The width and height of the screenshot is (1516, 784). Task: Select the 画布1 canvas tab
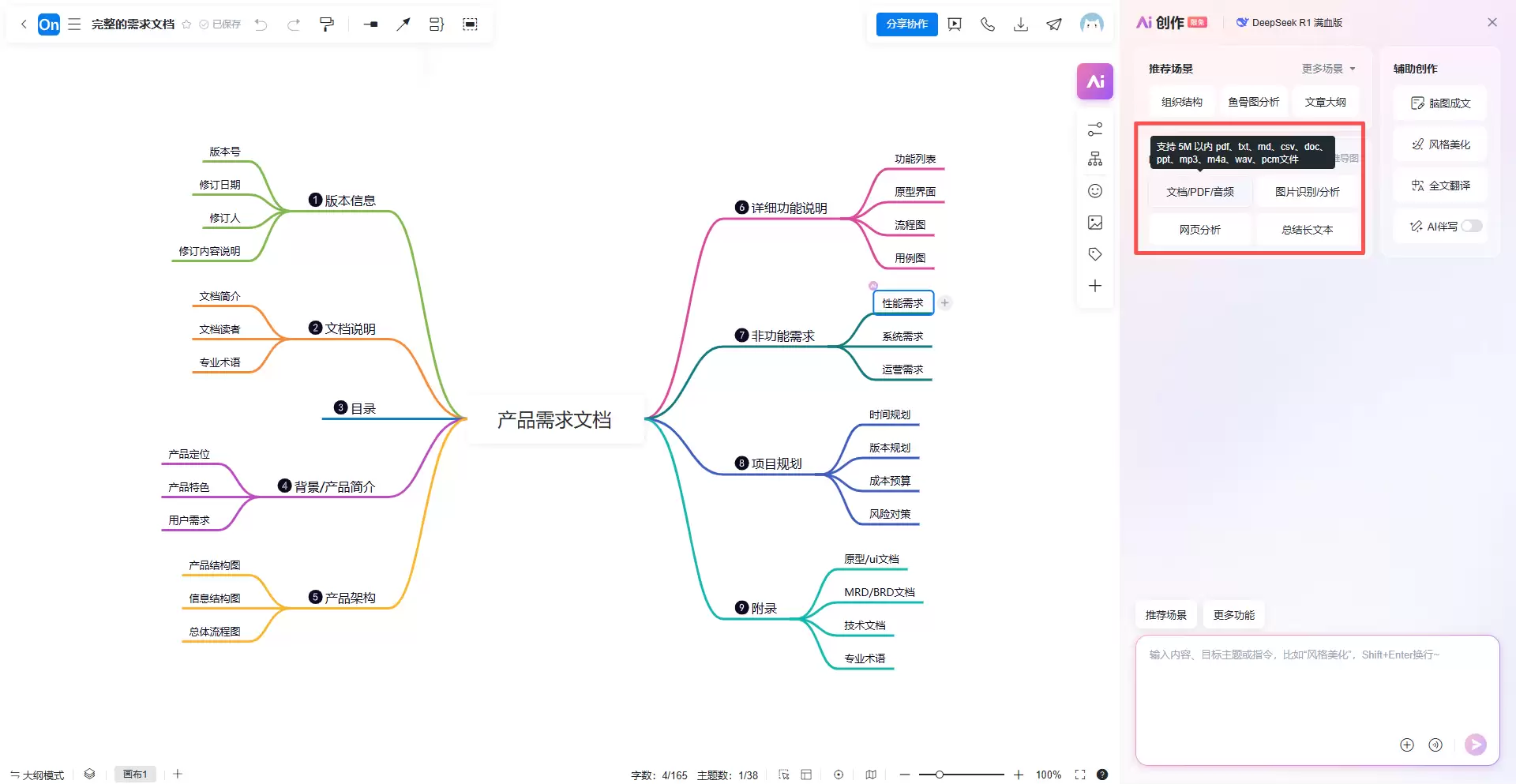(135, 775)
